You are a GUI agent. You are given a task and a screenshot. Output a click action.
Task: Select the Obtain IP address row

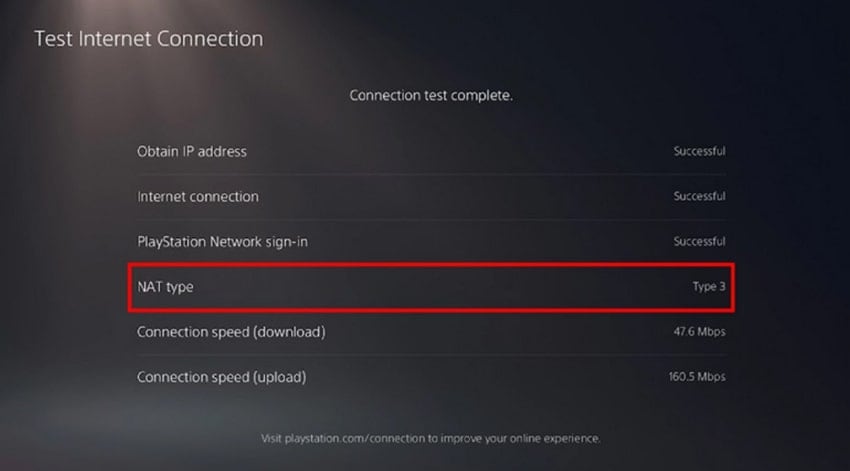431,151
